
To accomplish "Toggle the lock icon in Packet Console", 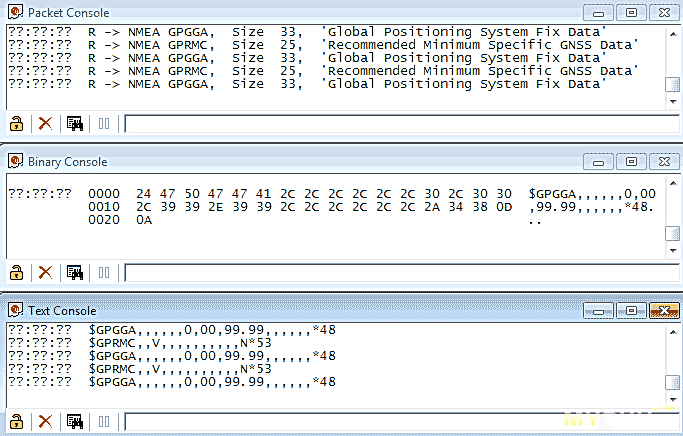I will [16, 124].
